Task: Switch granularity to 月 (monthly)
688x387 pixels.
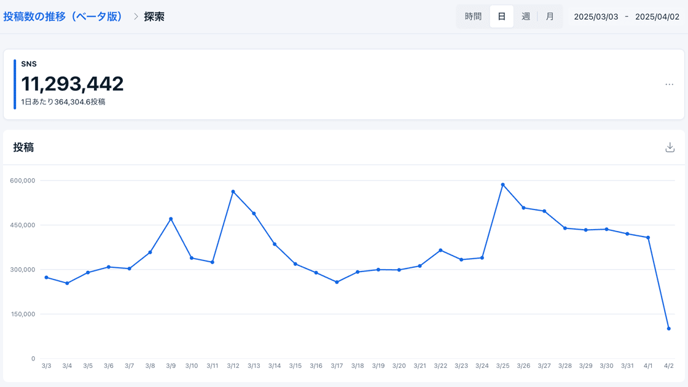Action: 549,17
